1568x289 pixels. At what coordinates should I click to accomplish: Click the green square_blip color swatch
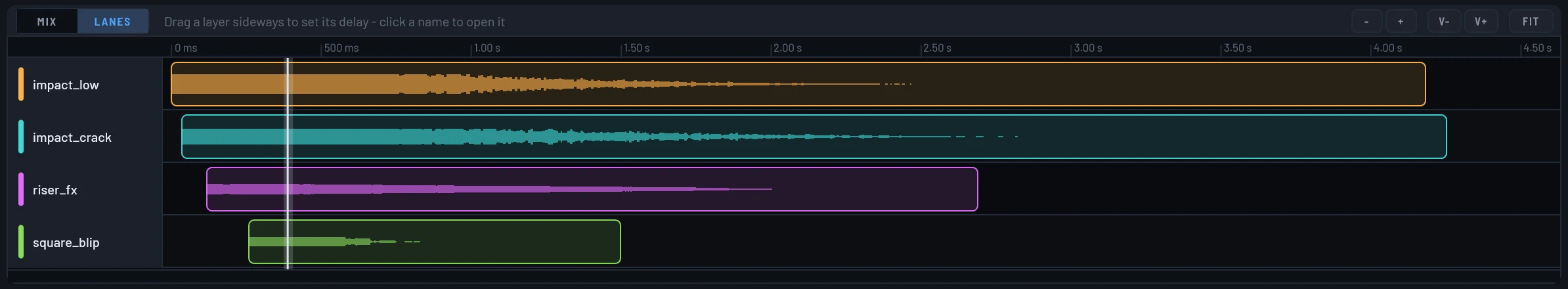click(x=21, y=242)
